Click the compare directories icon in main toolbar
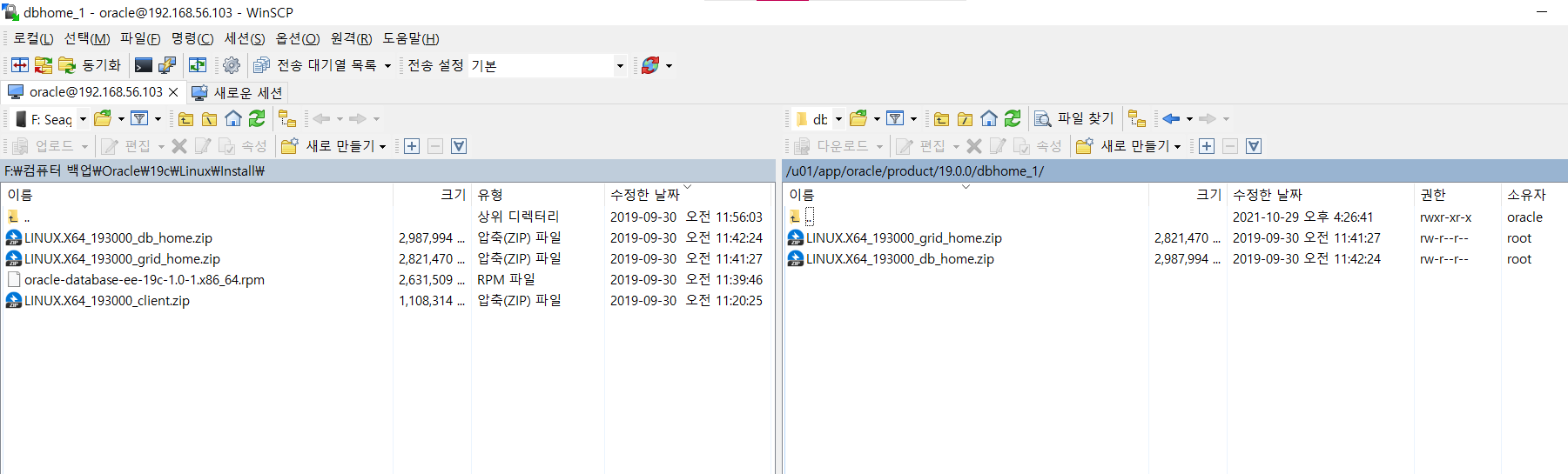 click(x=20, y=65)
